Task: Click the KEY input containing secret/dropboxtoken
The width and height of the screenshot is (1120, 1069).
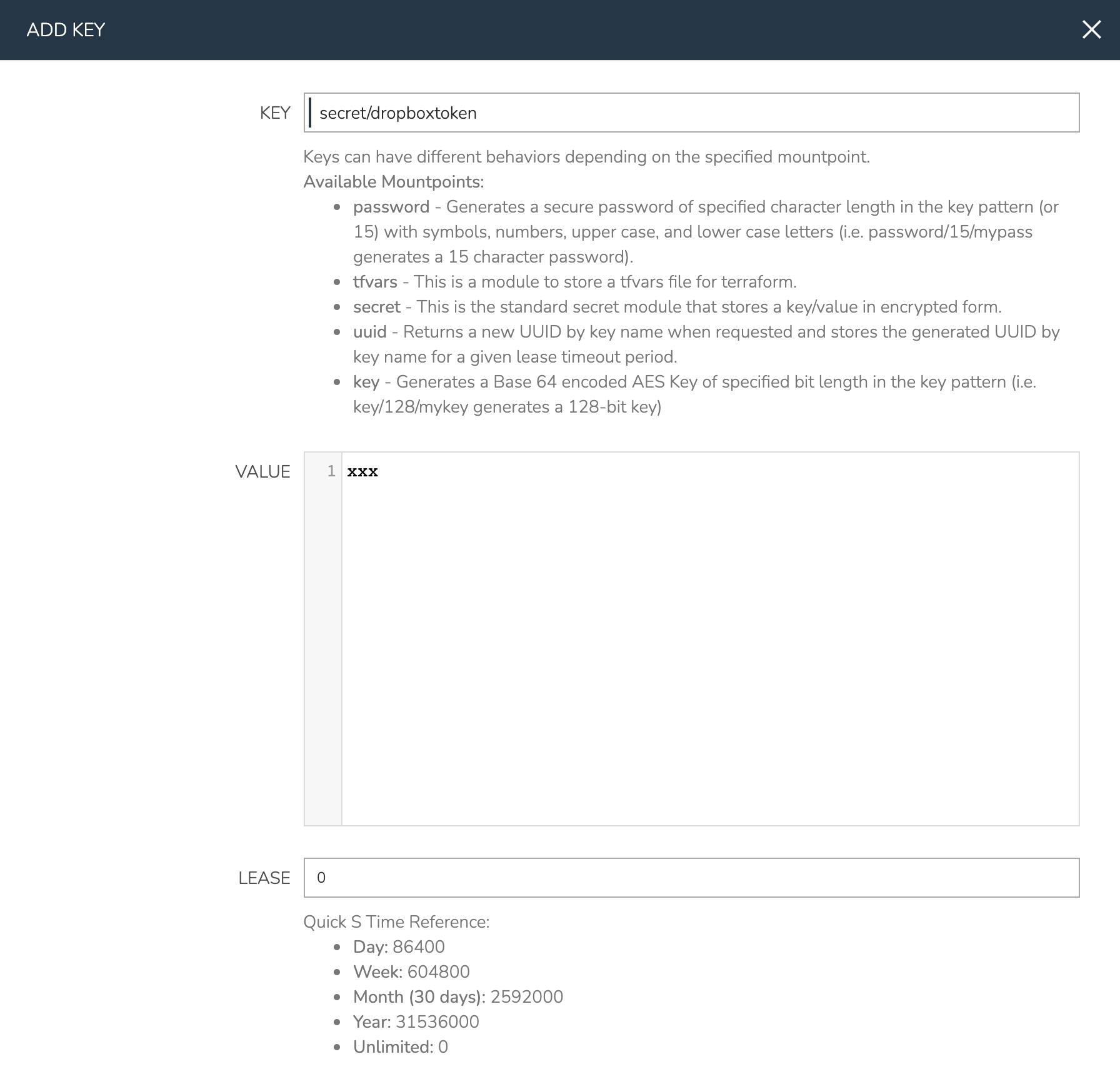Action: click(691, 113)
